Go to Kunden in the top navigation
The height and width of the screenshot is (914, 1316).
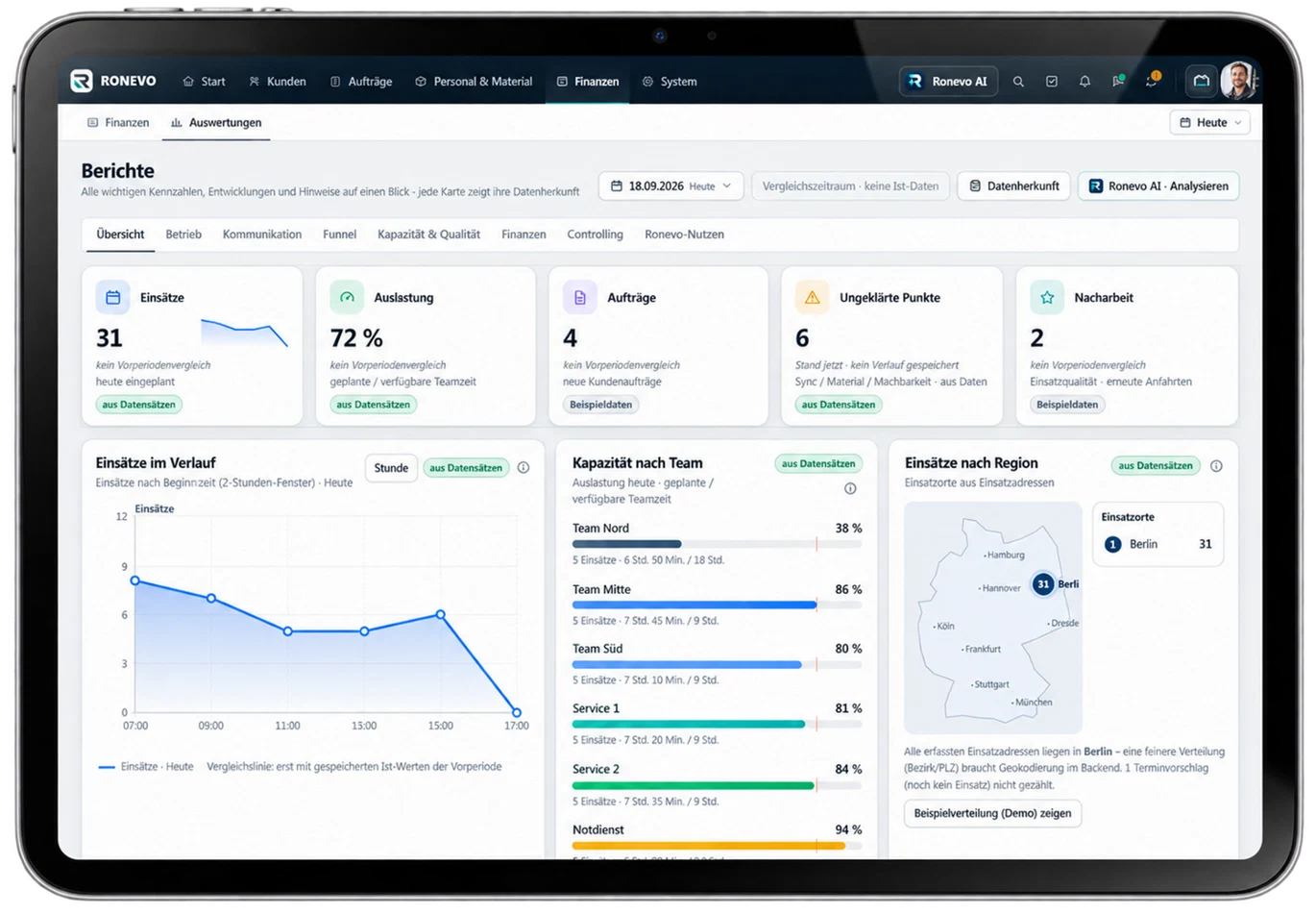click(278, 82)
